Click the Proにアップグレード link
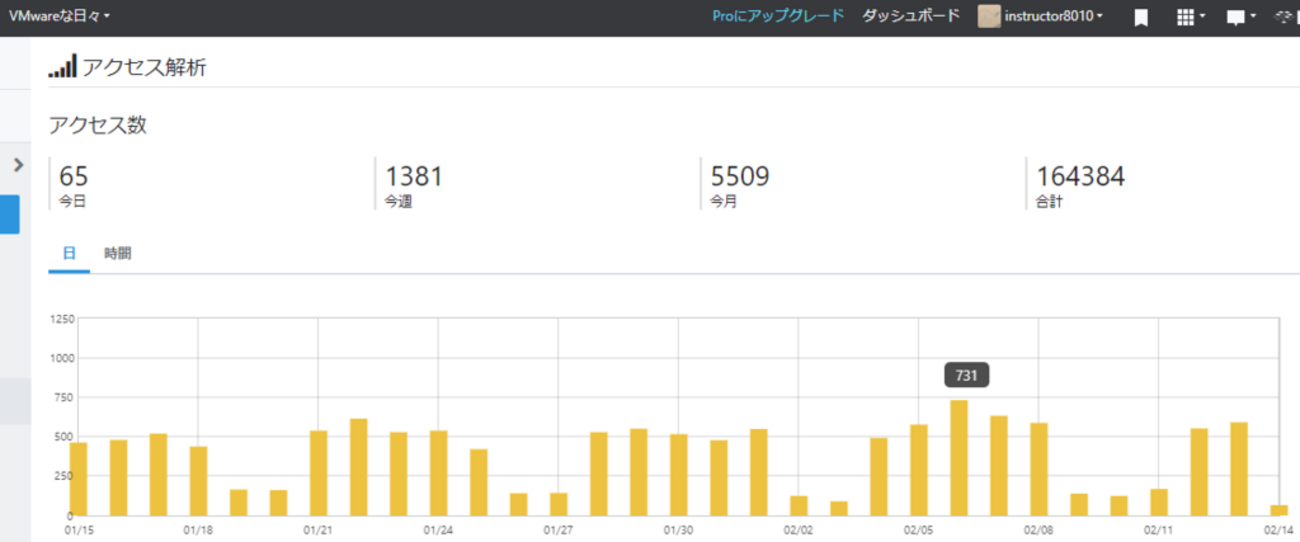 [x=778, y=16]
